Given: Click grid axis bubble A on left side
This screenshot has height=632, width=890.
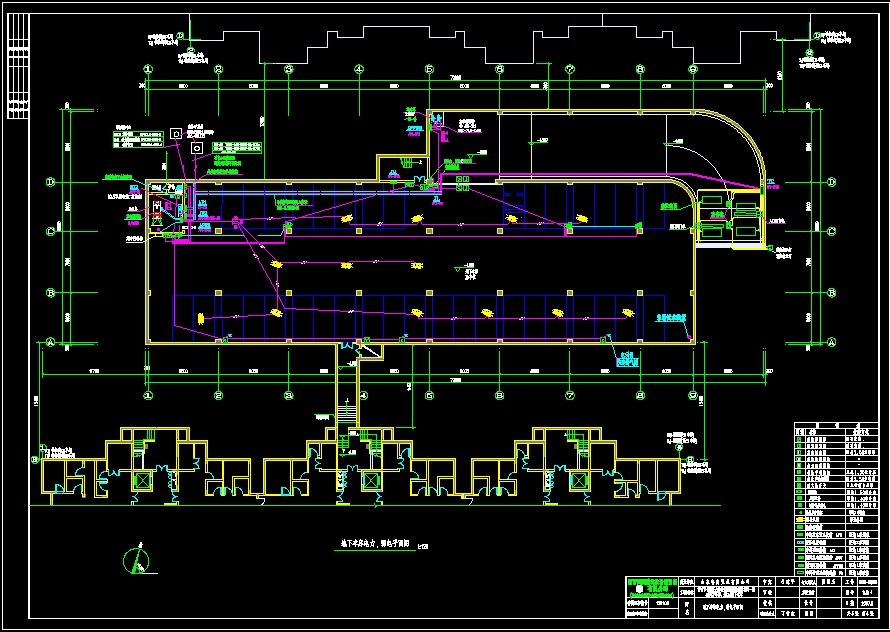Looking at the screenshot, I should [x=48, y=341].
